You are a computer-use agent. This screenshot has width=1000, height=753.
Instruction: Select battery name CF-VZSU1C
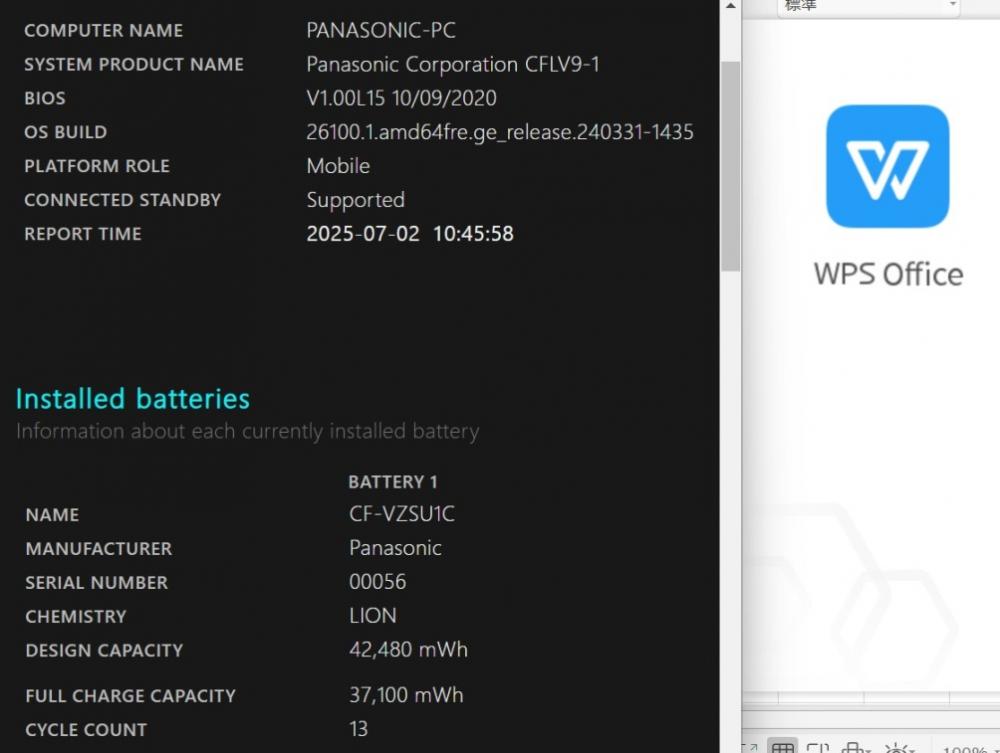[402, 514]
